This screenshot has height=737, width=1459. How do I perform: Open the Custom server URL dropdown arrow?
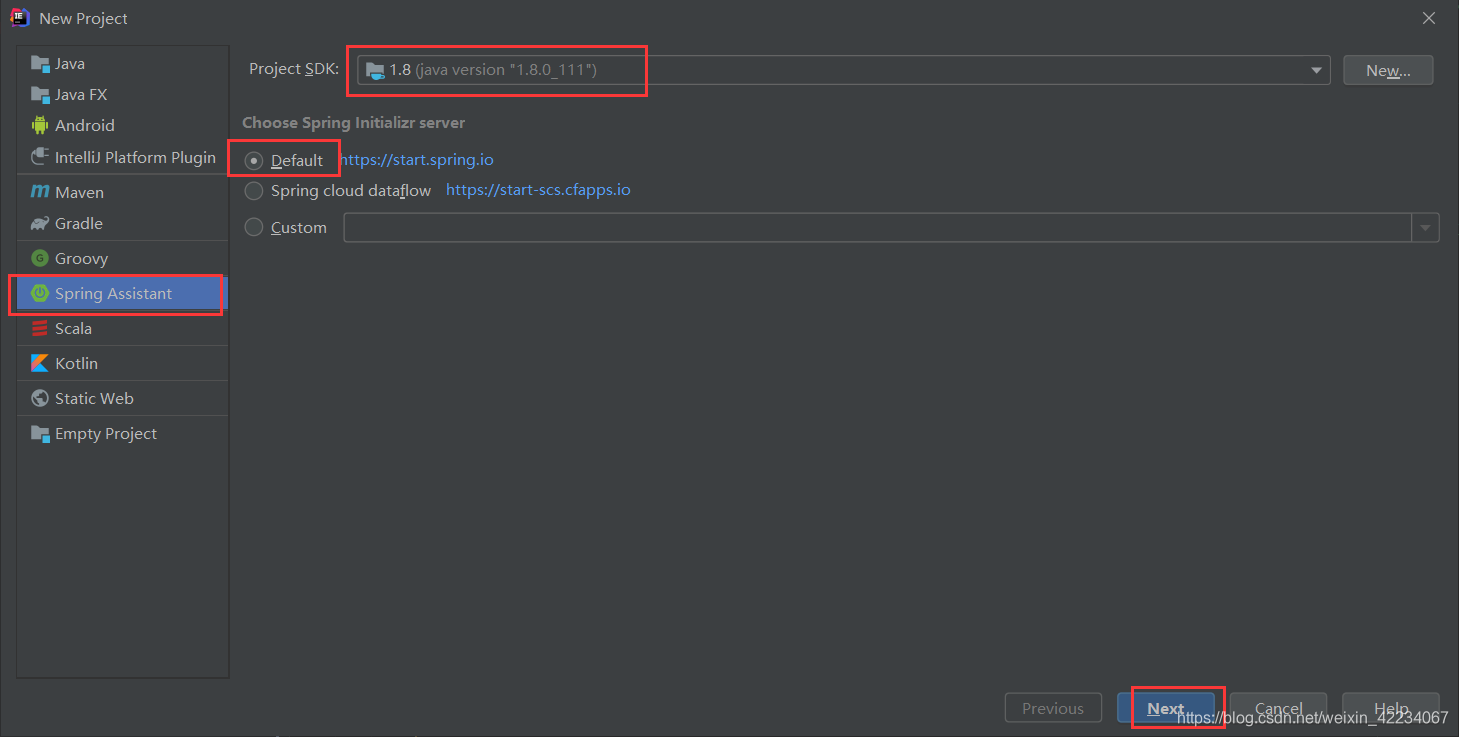(x=1426, y=228)
